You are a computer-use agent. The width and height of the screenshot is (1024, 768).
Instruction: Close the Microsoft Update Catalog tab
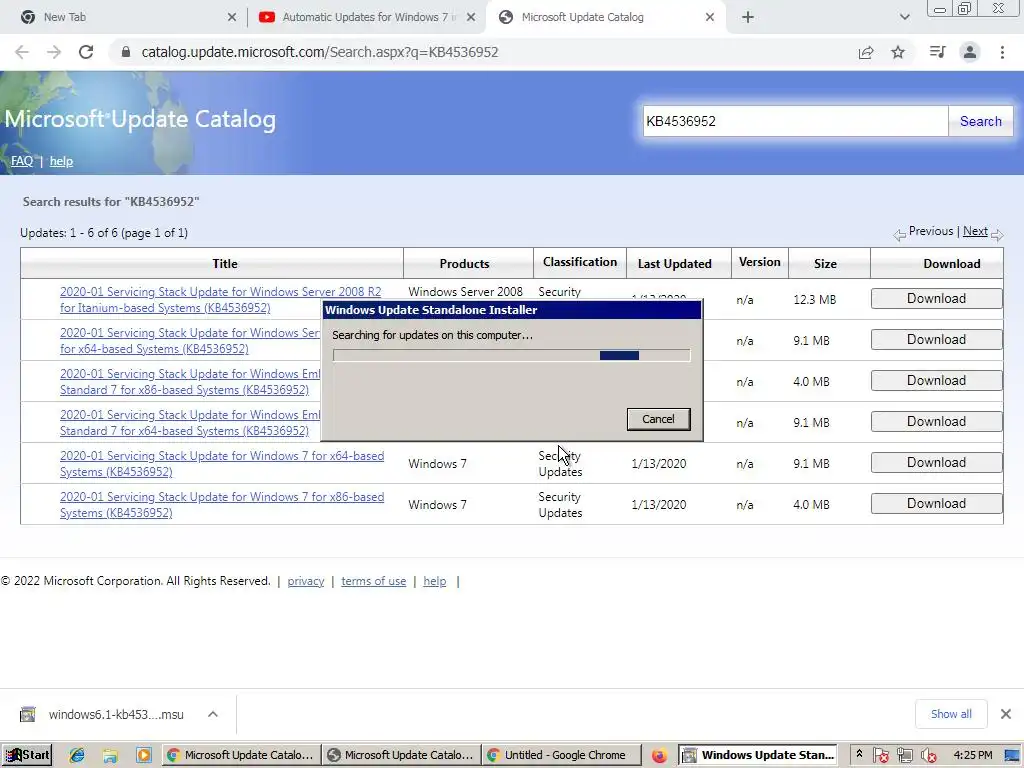point(710,17)
